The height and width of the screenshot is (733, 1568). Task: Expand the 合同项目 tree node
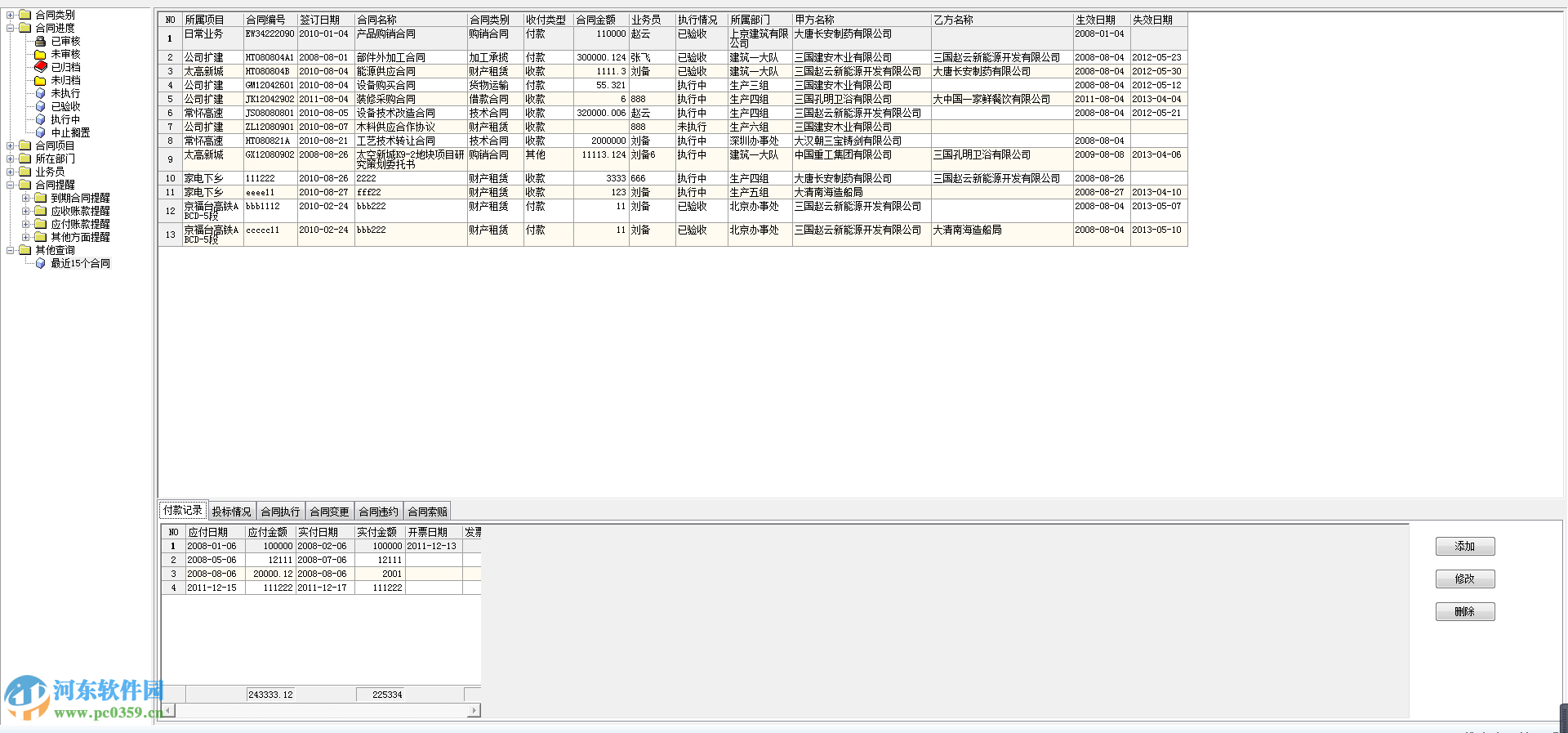11,145
